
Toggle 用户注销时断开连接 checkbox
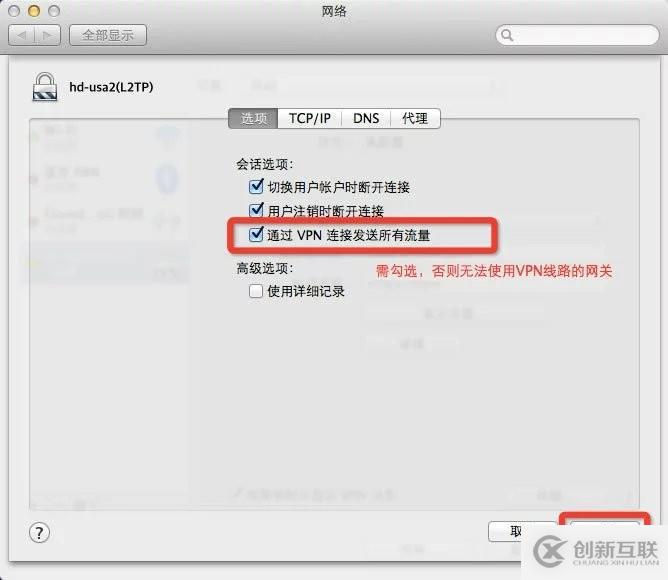[256, 210]
